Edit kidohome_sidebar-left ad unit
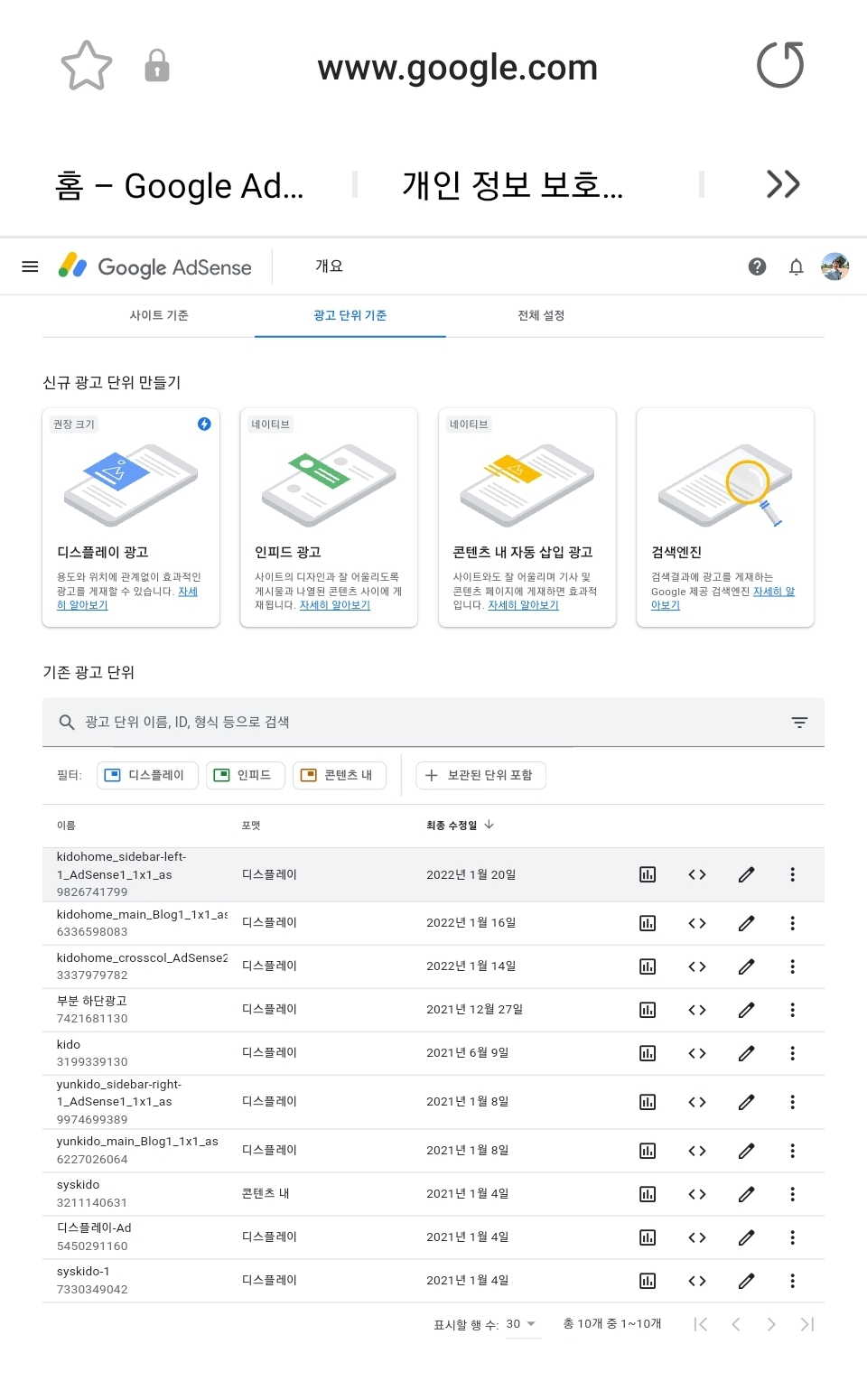Image resolution: width=867 pixels, height=1400 pixels. point(746,874)
